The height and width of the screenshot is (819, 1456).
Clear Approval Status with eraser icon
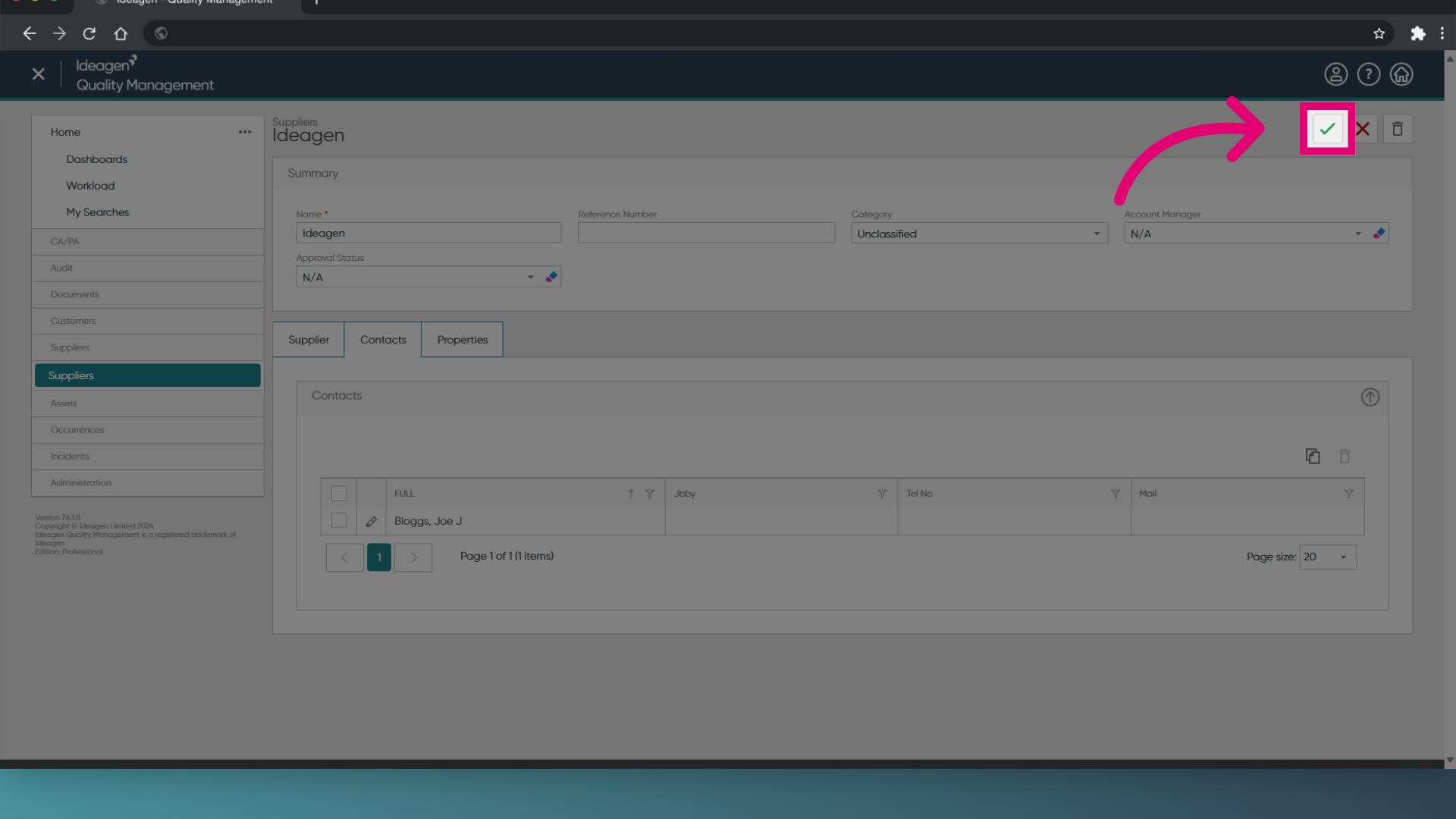(x=551, y=277)
